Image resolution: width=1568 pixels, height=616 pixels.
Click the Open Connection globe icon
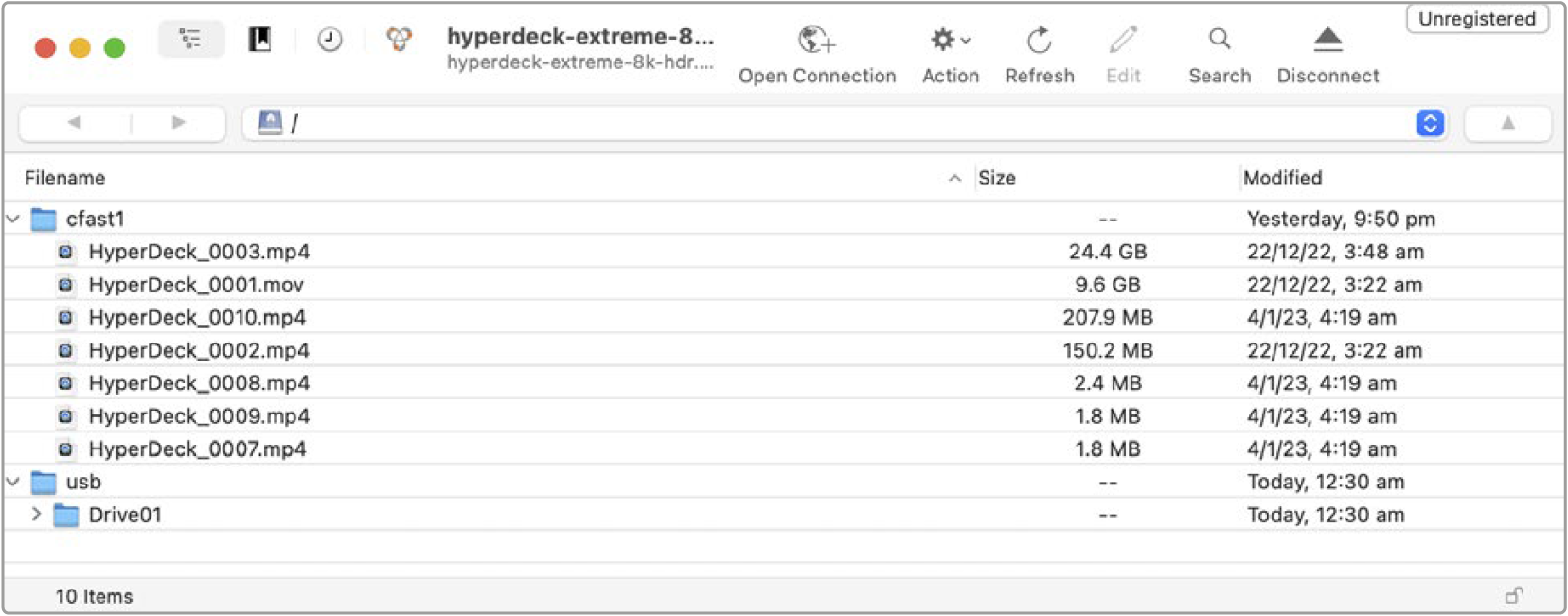click(816, 41)
